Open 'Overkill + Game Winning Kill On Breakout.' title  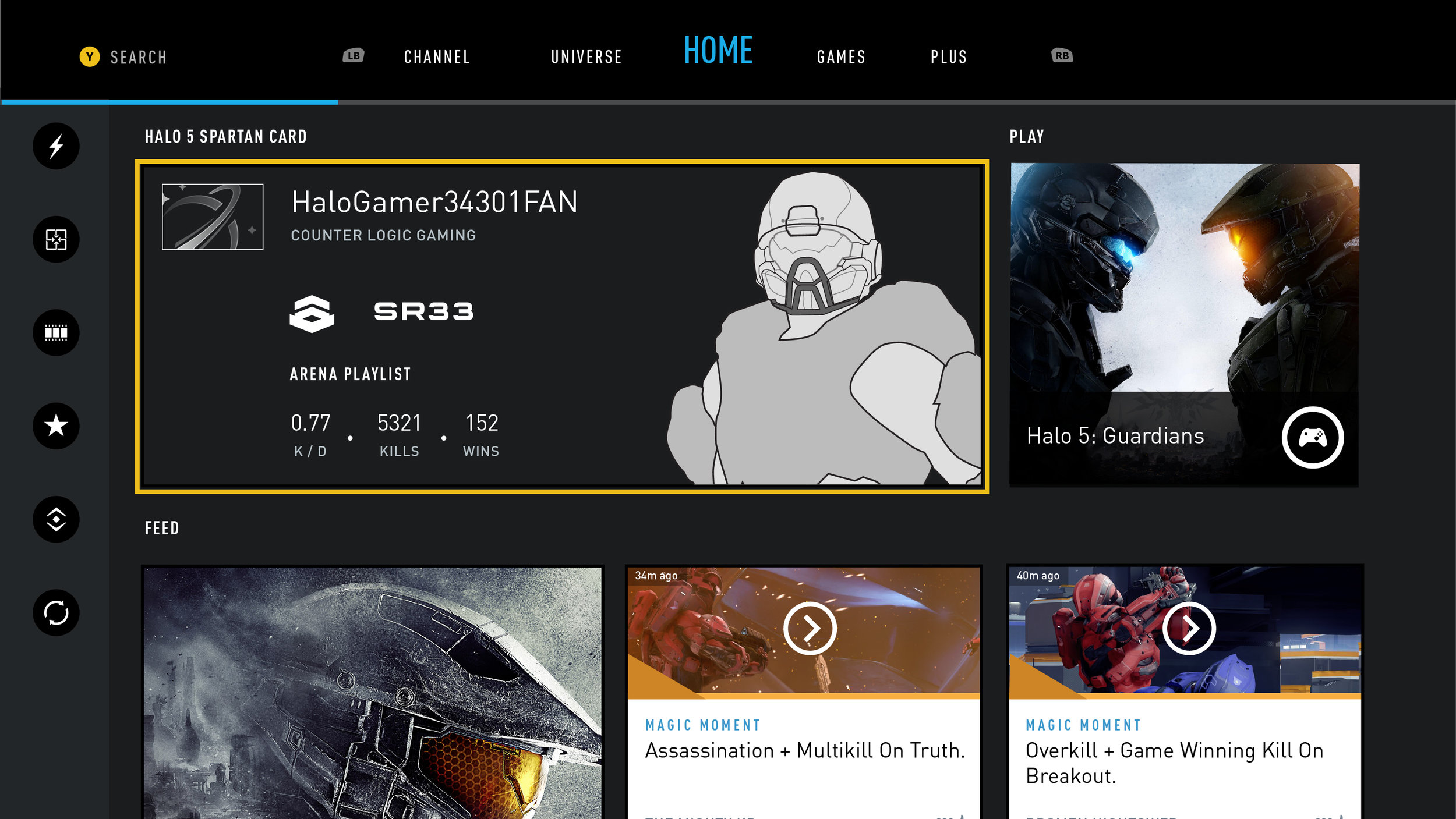point(1174,763)
